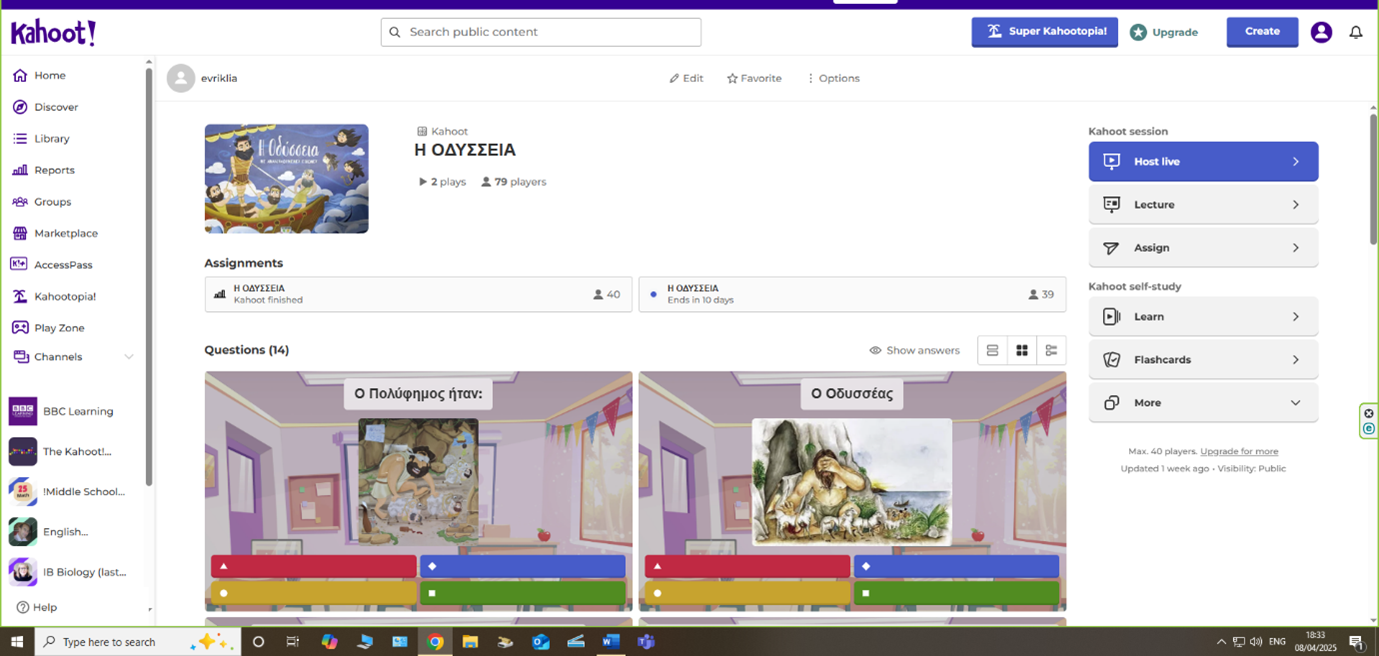
Task: Open question card 'Ο Πολύφημος ήταν:'
Action: pos(418,491)
